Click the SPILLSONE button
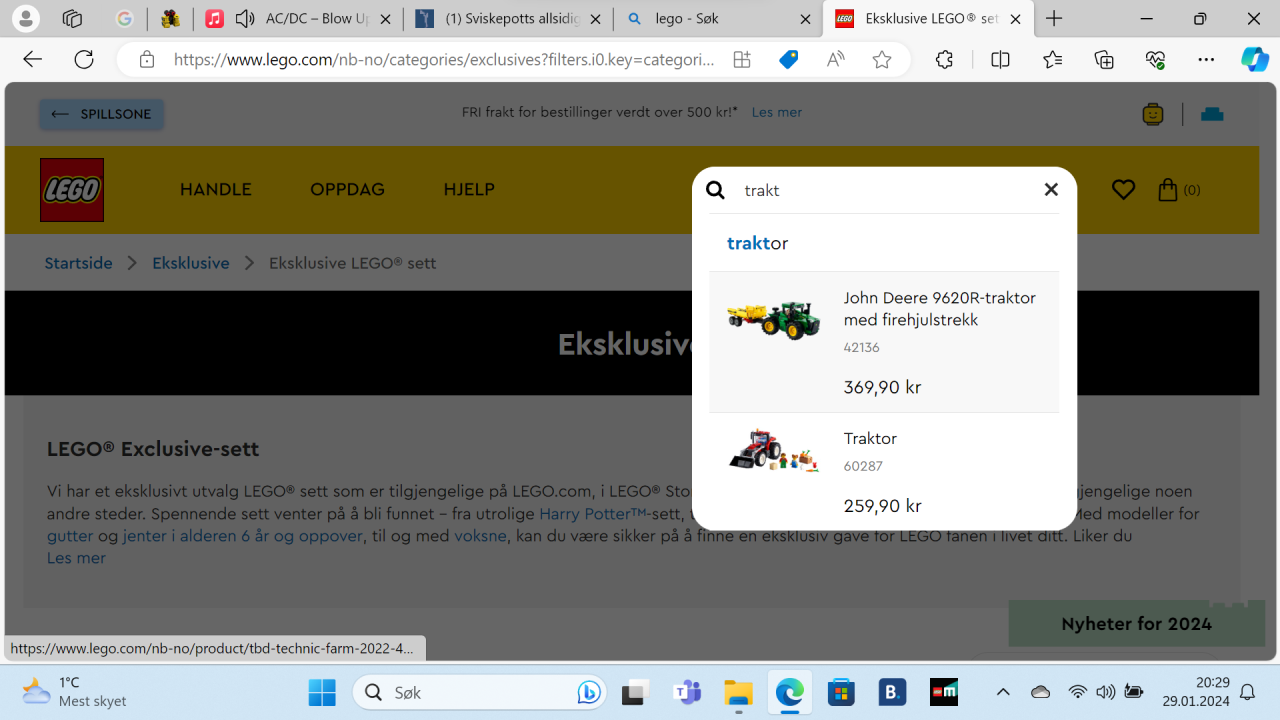The image size is (1280, 720). pyautogui.click(x=102, y=114)
